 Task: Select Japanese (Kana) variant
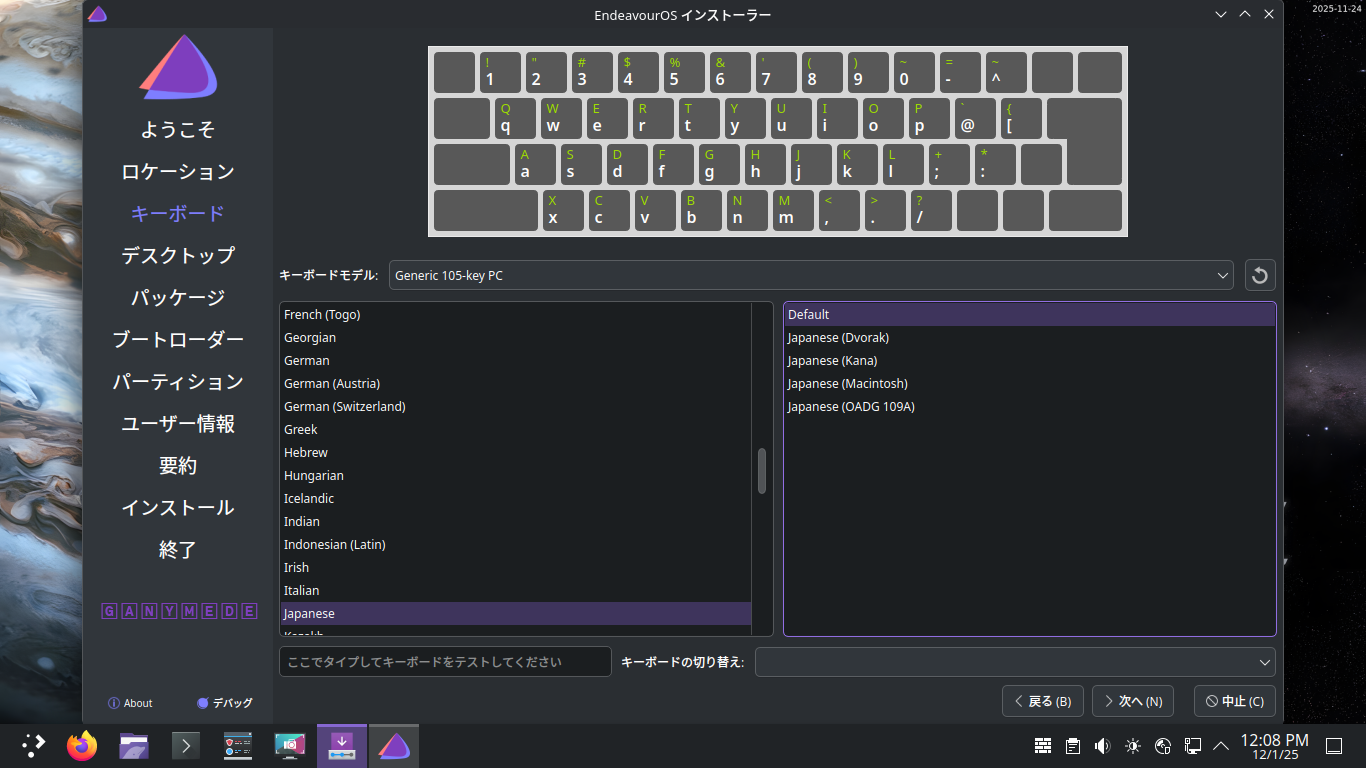tap(1030, 360)
